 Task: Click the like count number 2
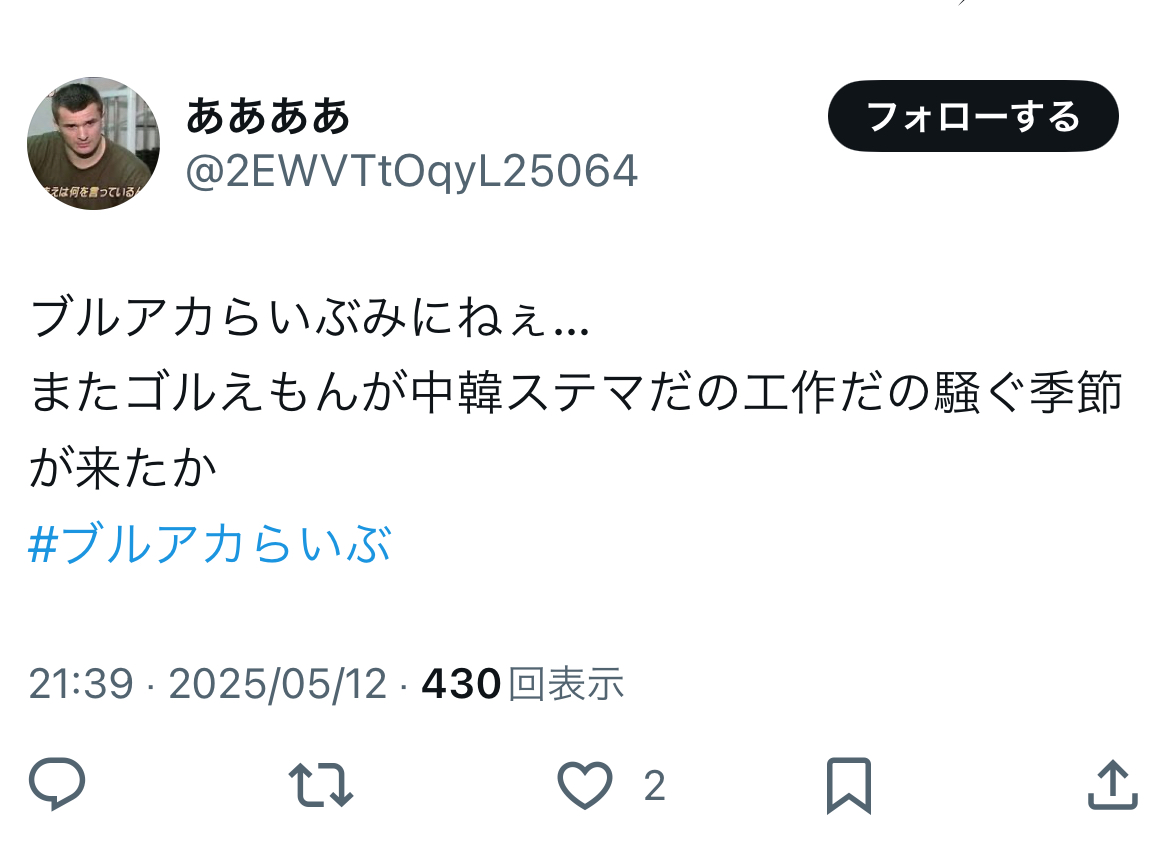654,786
